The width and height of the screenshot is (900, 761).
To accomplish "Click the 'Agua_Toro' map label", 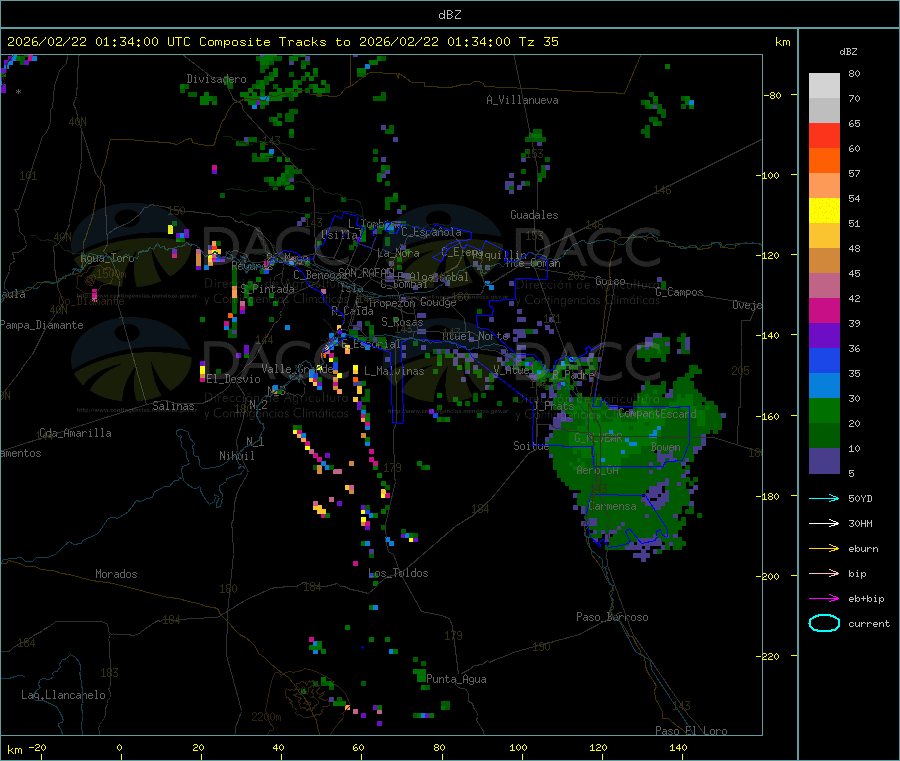I will point(107,258).
